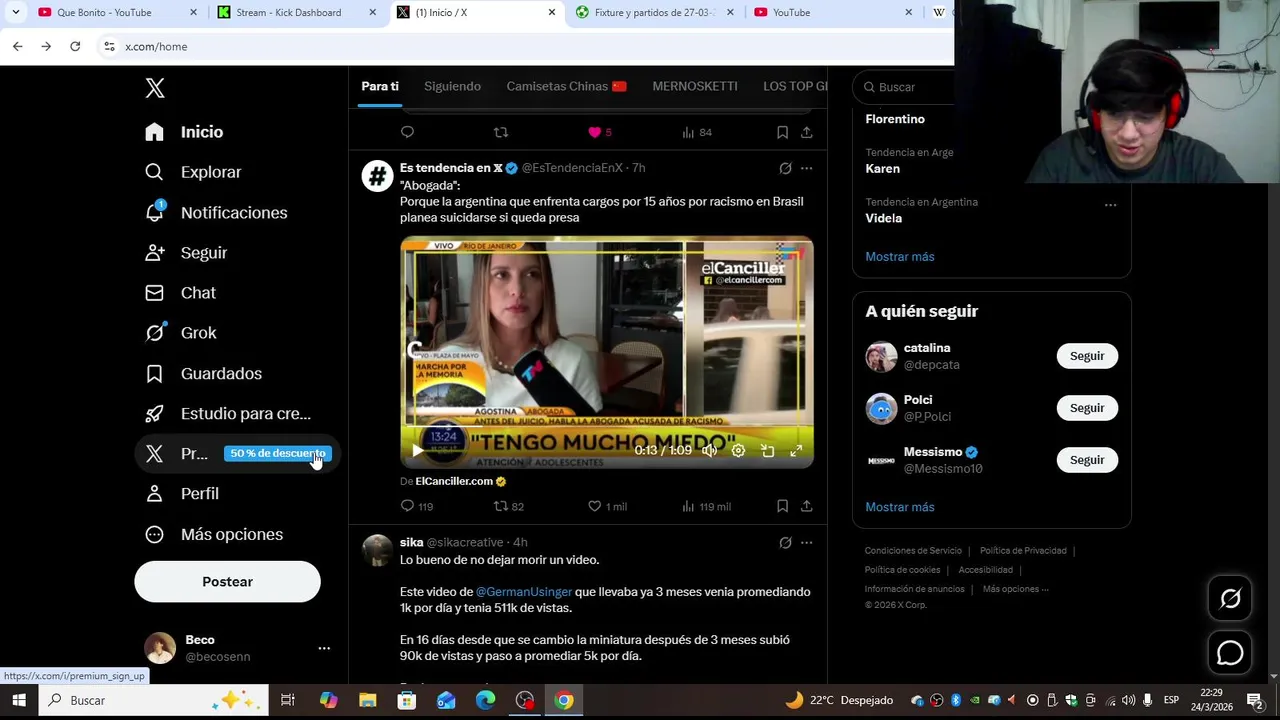The width and height of the screenshot is (1280, 720).
Task: Open Estudio para creadores
Action: (x=228, y=413)
